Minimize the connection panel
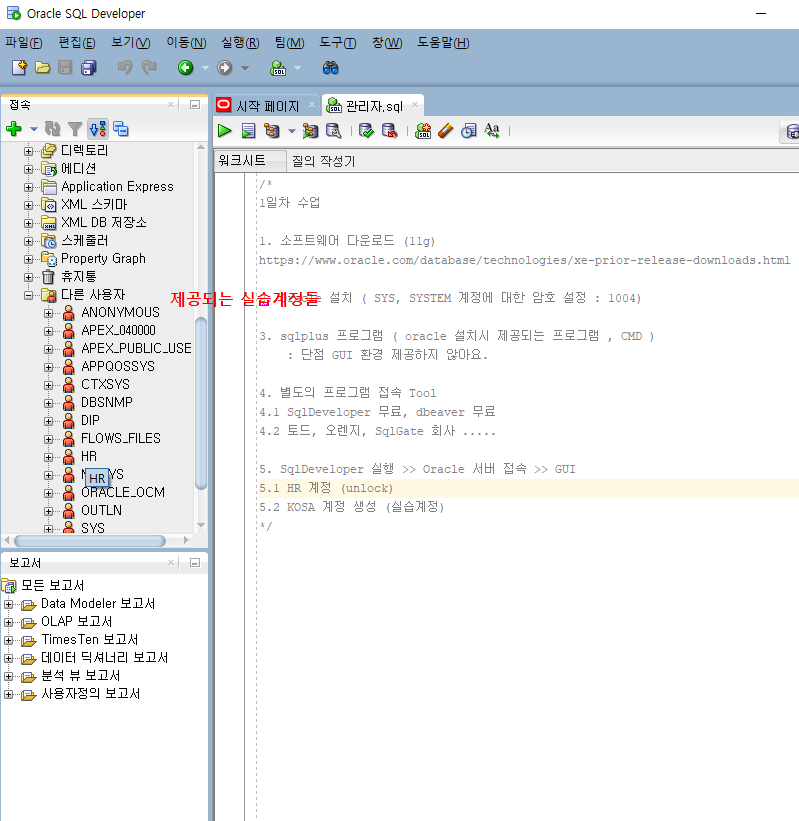Viewport: 799px width, 821px height. click(x=195, y=105)
